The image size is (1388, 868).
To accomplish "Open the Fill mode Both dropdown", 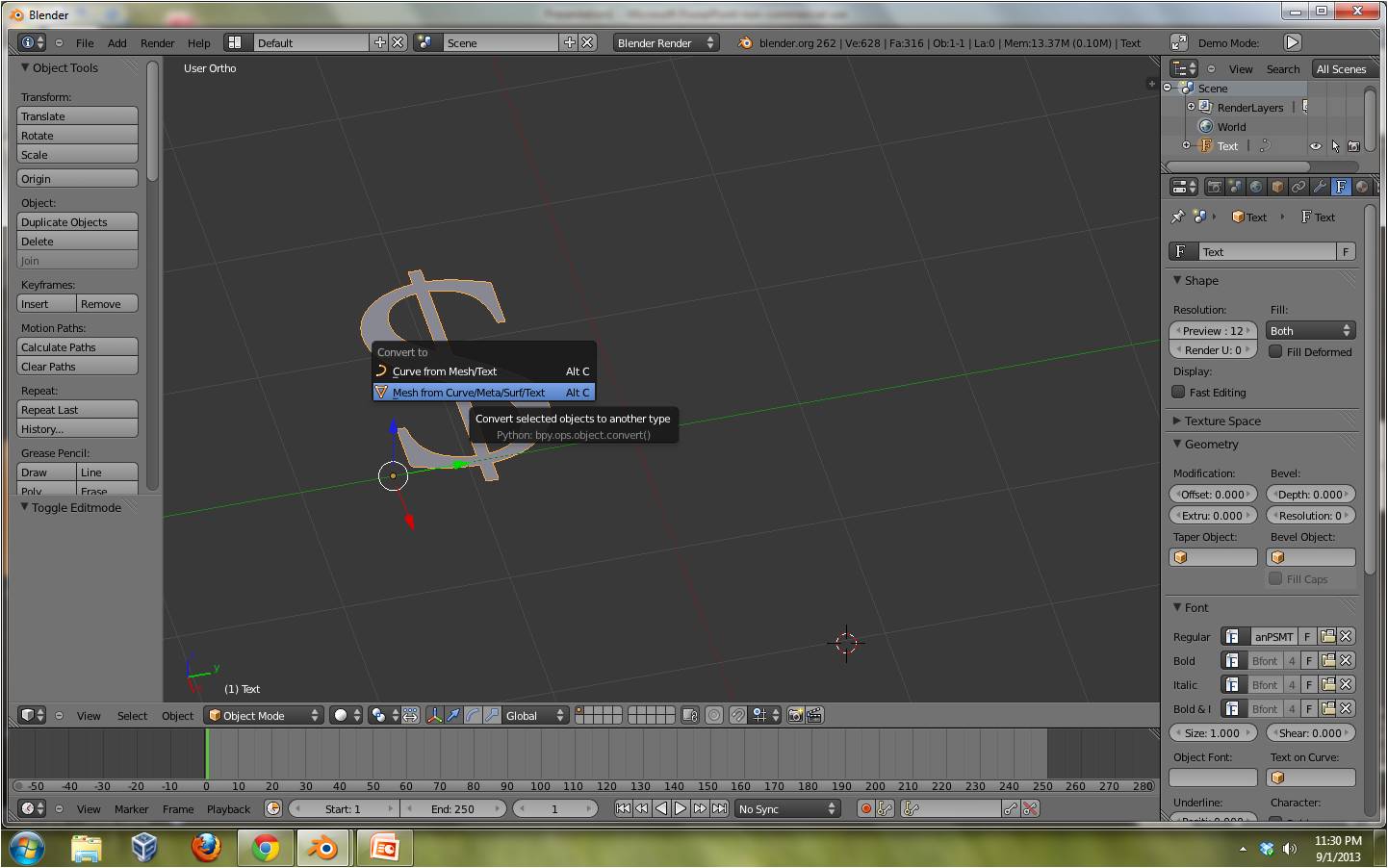I will pyautogui.click(x=1310, y=330).
